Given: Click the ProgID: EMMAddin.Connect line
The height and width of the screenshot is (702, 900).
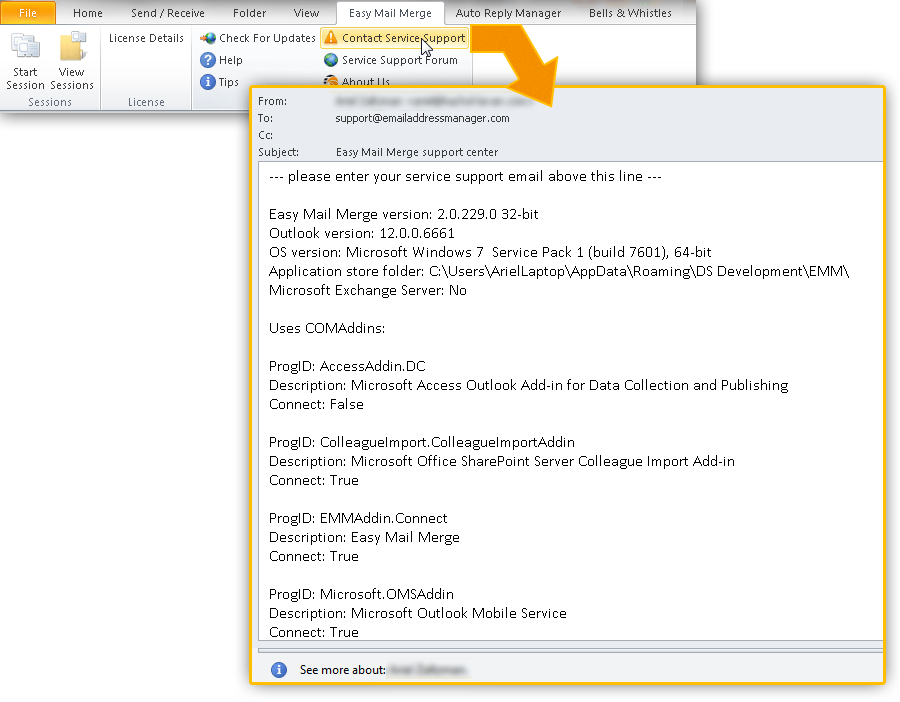Looking at the screenshot, I should (358, 518).
